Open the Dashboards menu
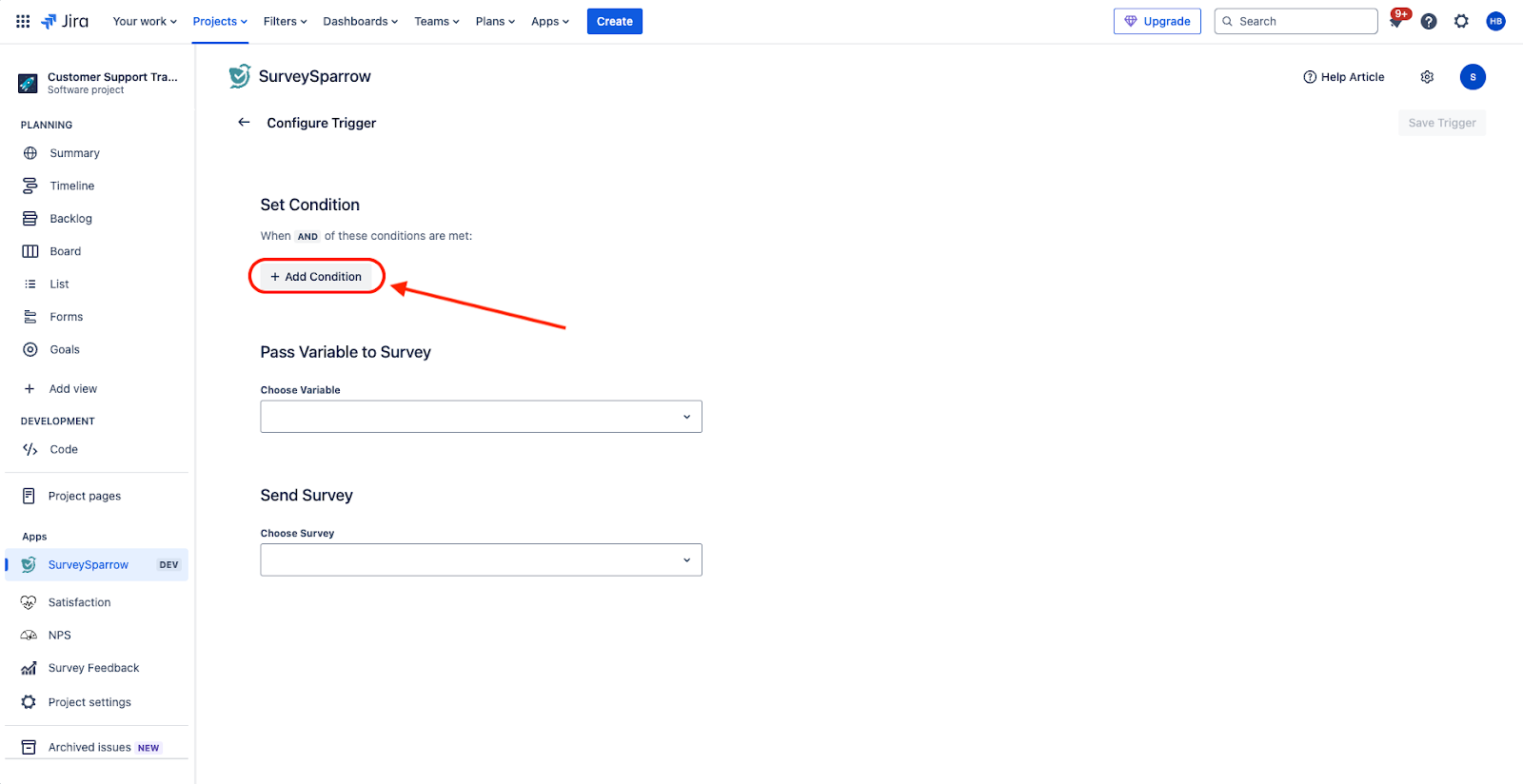 360,21
